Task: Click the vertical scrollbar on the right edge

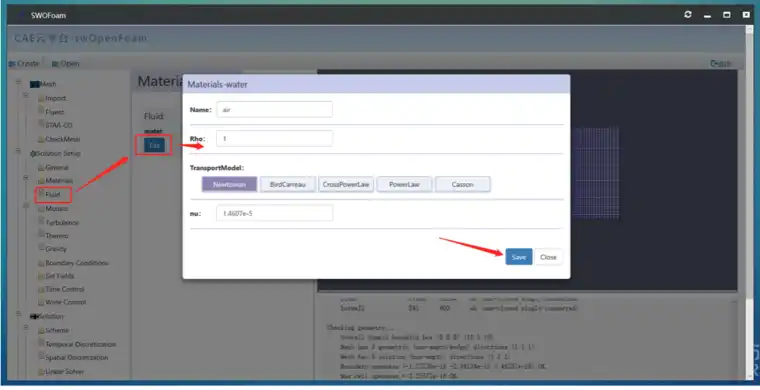Action: click(x=750, y=203)
